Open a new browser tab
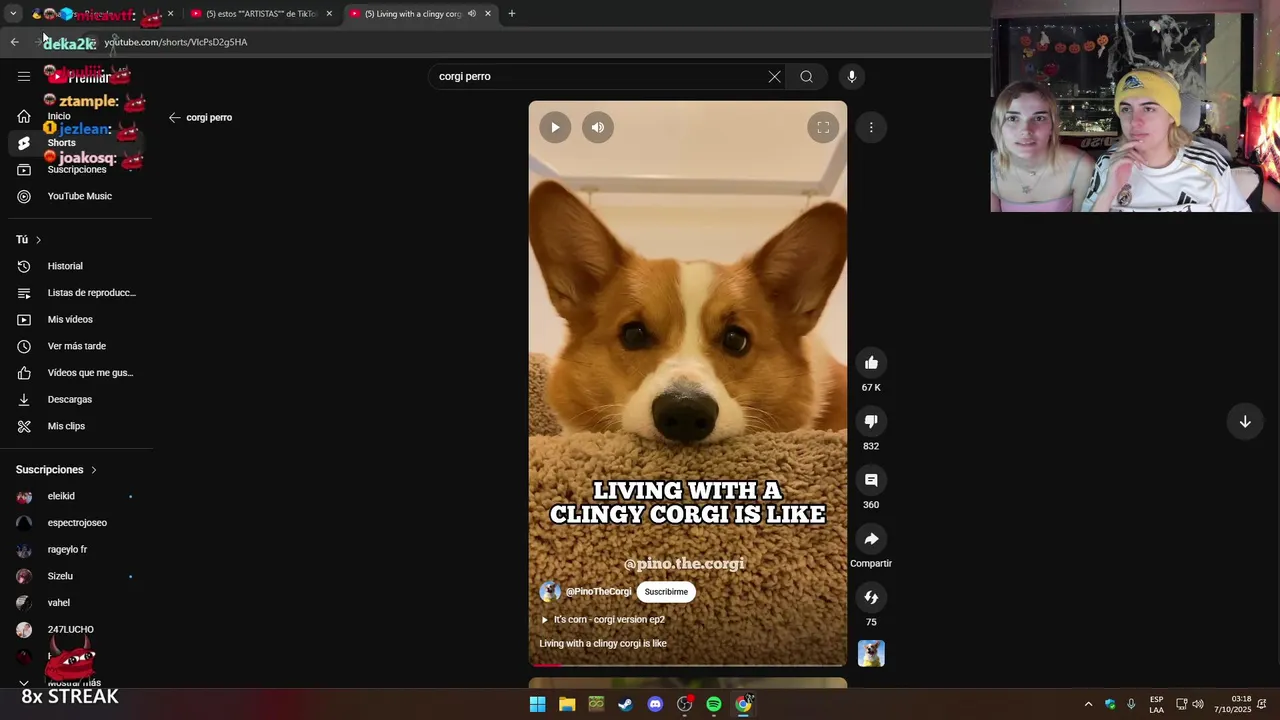 (x=512, y=14)
